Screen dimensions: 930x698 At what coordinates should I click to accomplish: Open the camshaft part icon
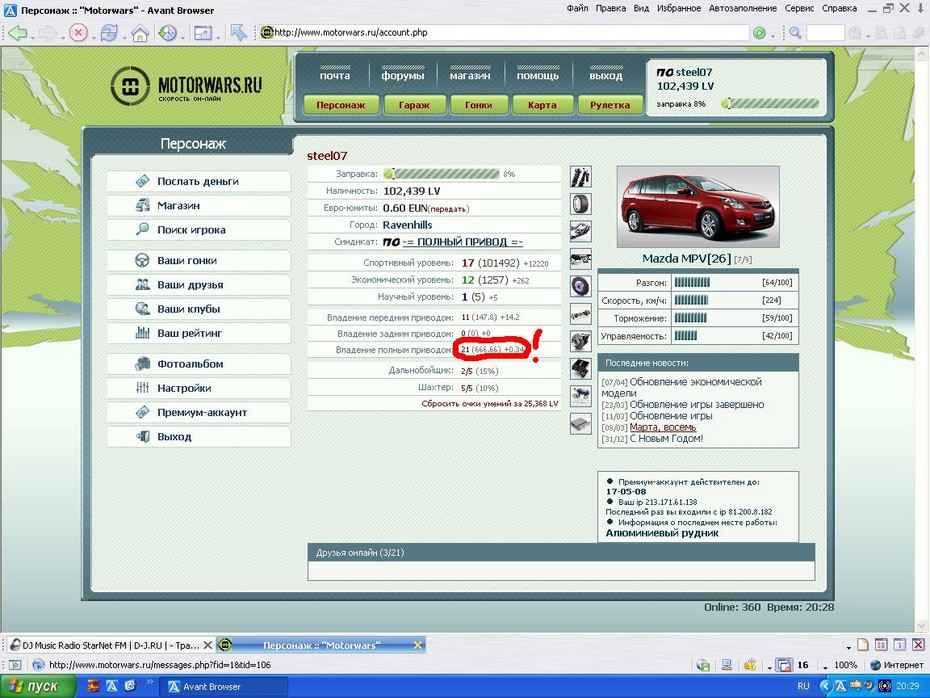581,314
